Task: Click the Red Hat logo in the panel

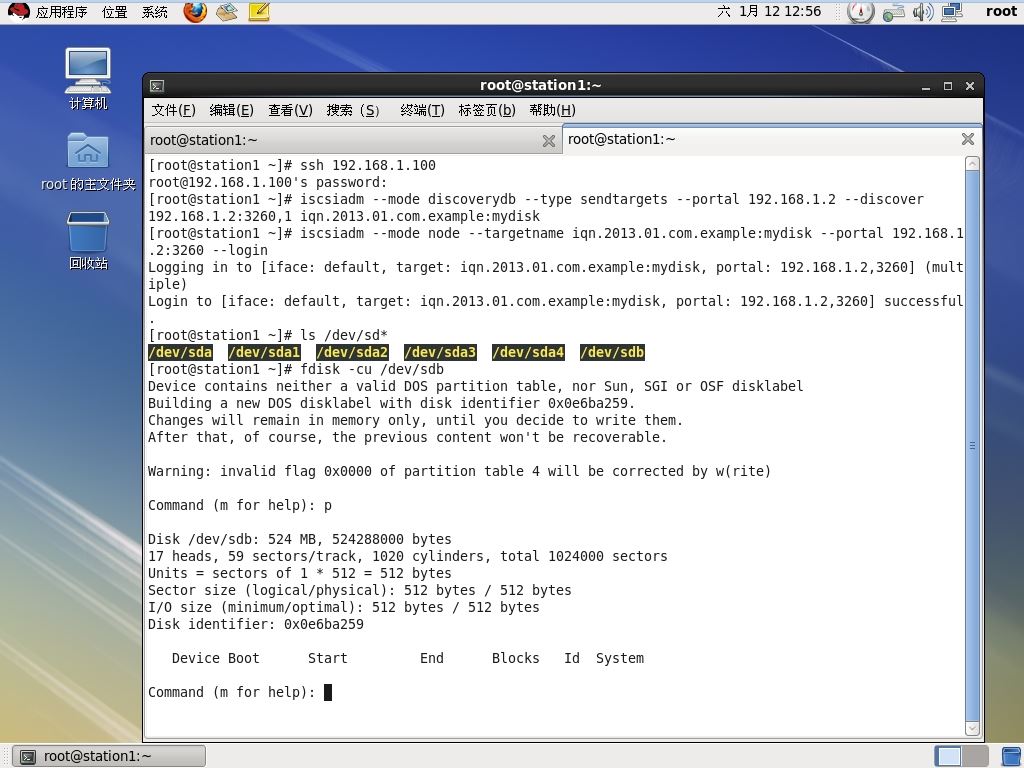Action: (x=19, y=11)
